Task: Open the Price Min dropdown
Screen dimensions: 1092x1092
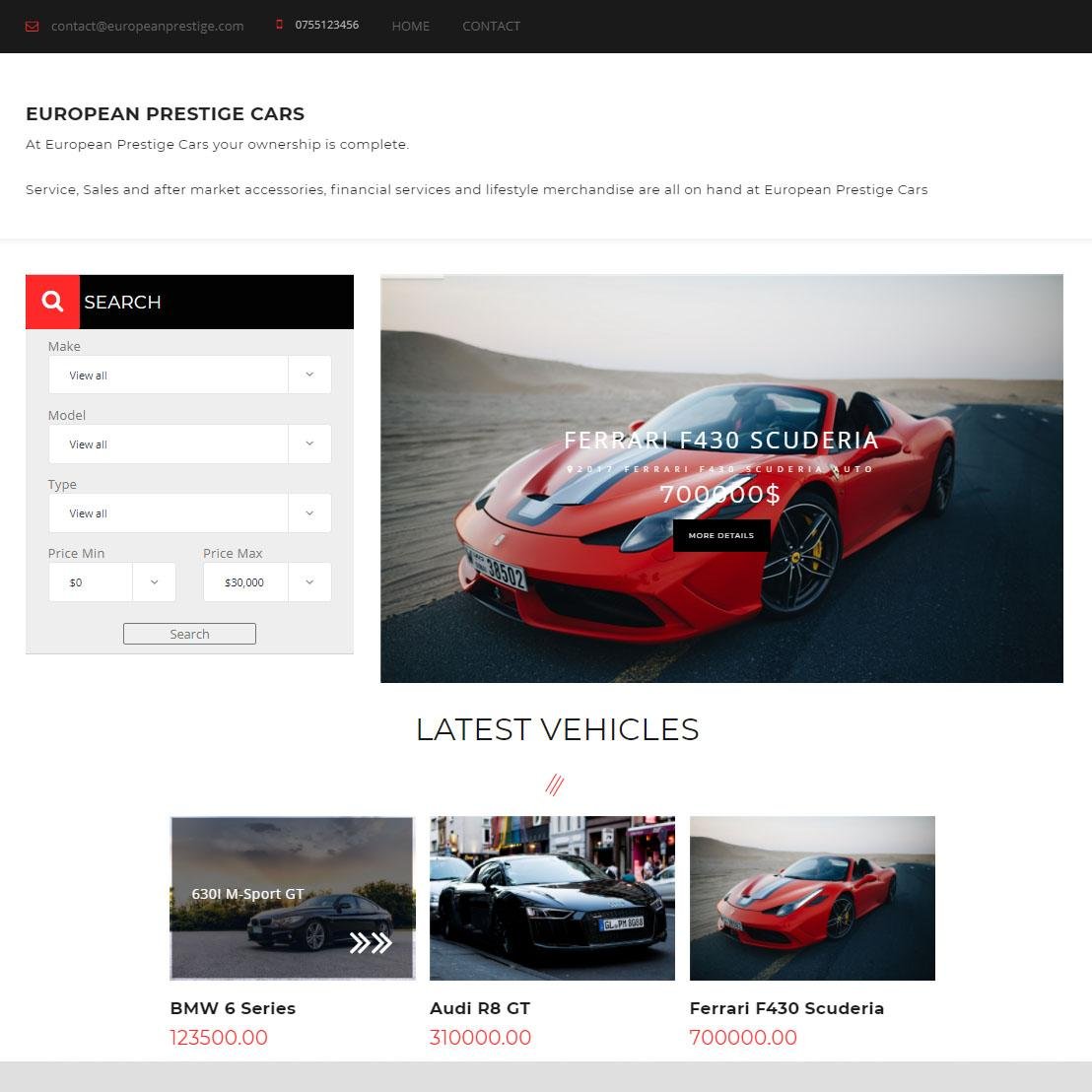Action: point(112,582)
